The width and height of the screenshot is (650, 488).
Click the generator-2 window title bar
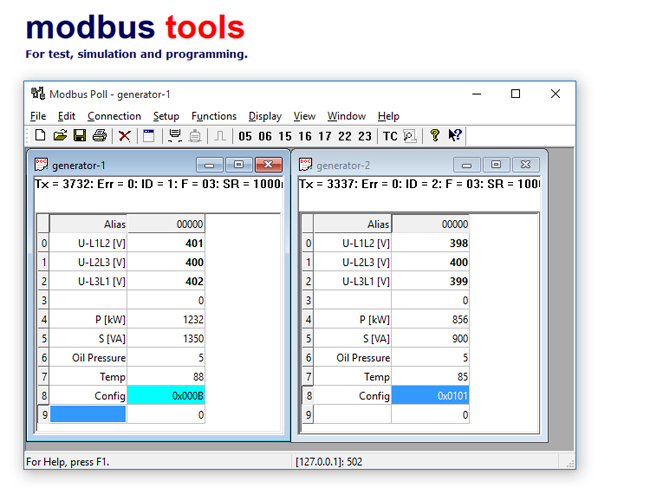point(419,165)
